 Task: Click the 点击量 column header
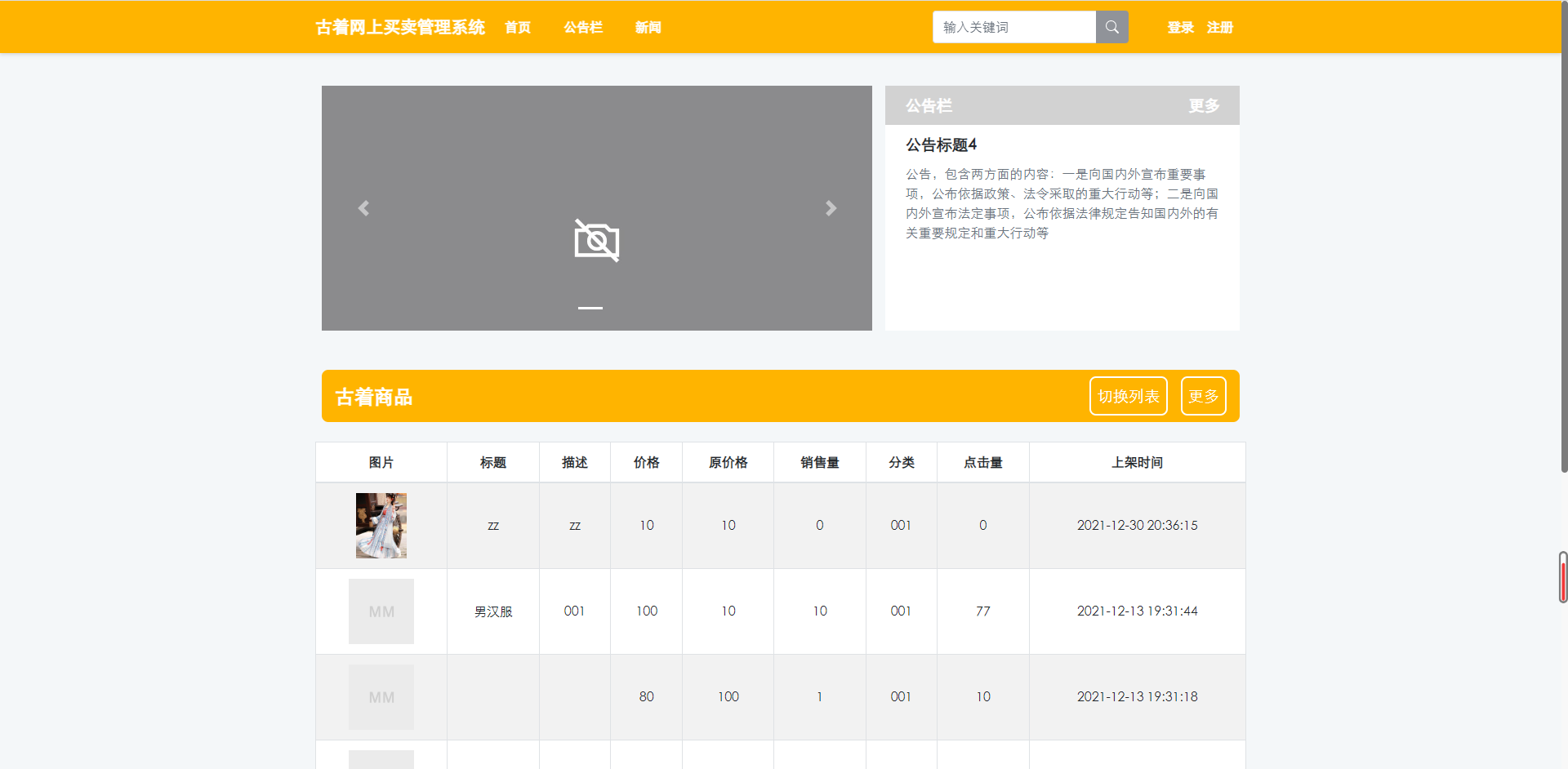pos(983,462)
